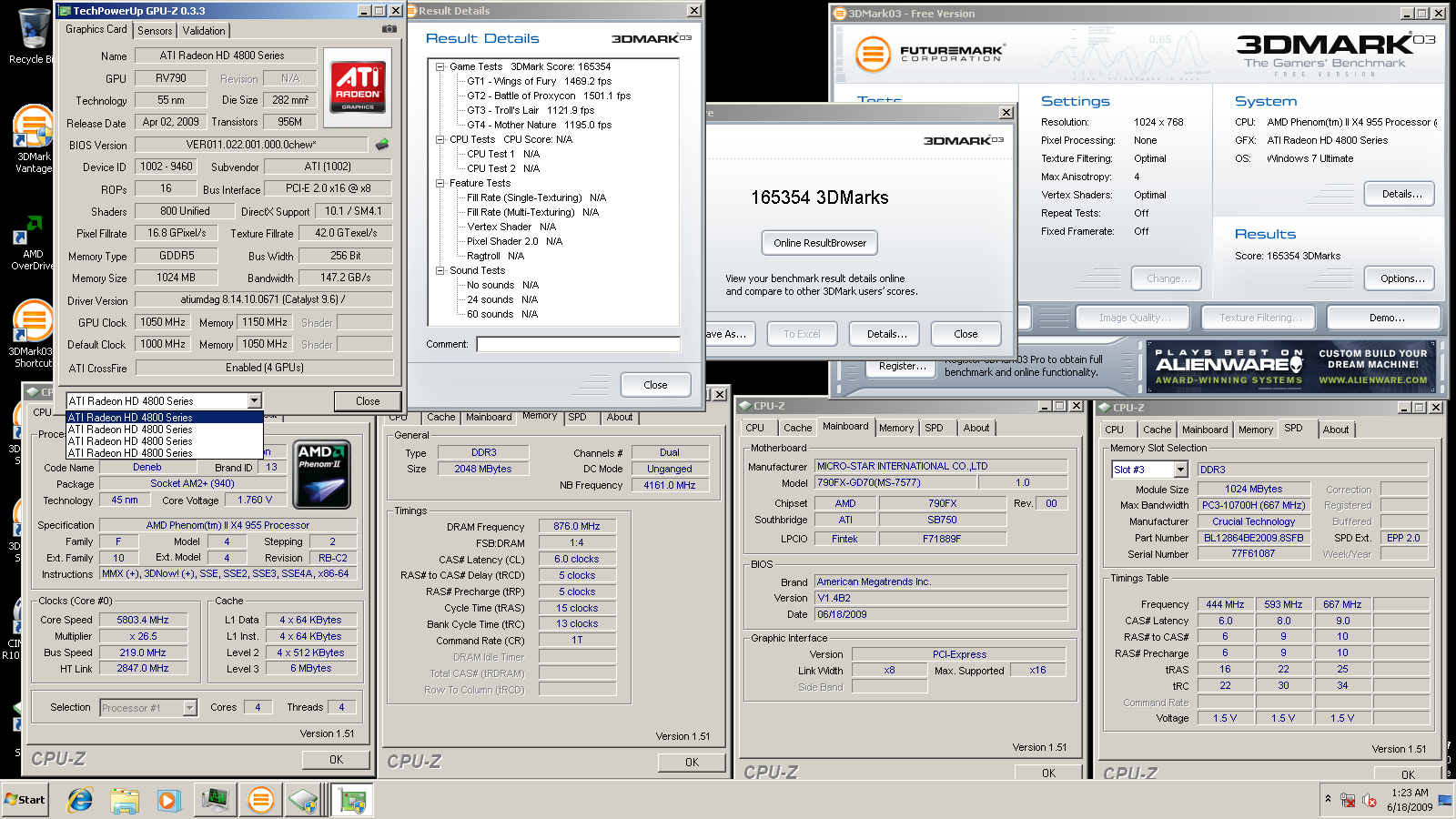Click Close in the Result Details window
This screenshot has height=819, width=1456.
point(655,385)
